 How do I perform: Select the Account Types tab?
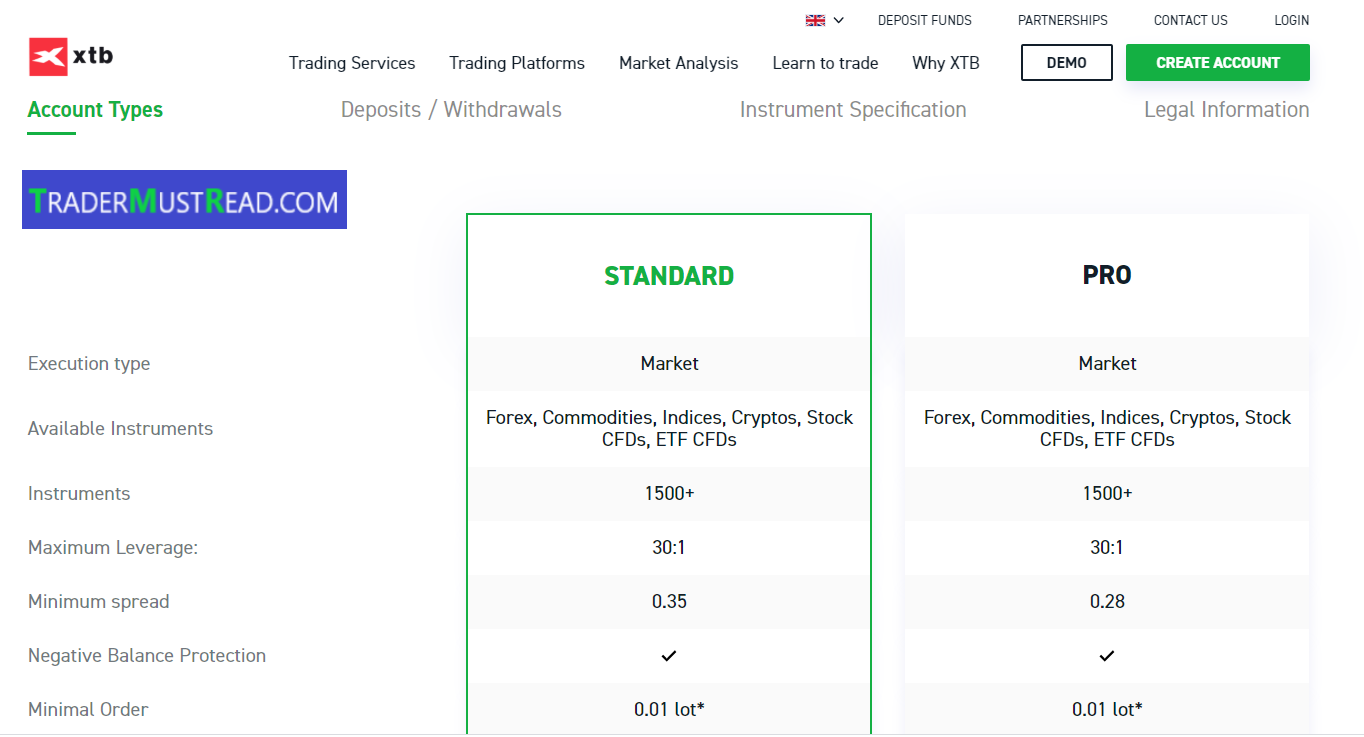tap(95, 110)
